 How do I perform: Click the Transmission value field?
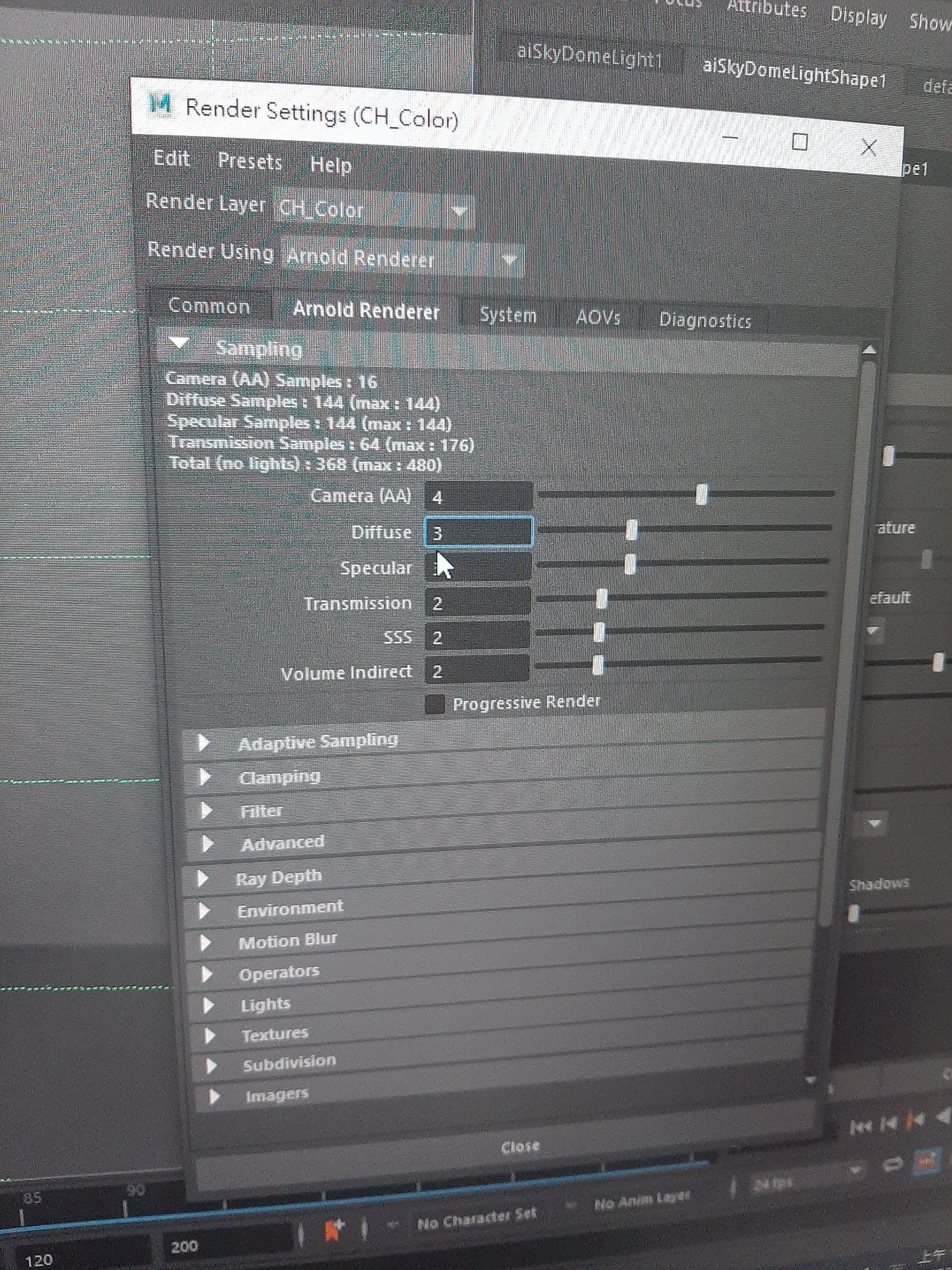tap(478, 603)
